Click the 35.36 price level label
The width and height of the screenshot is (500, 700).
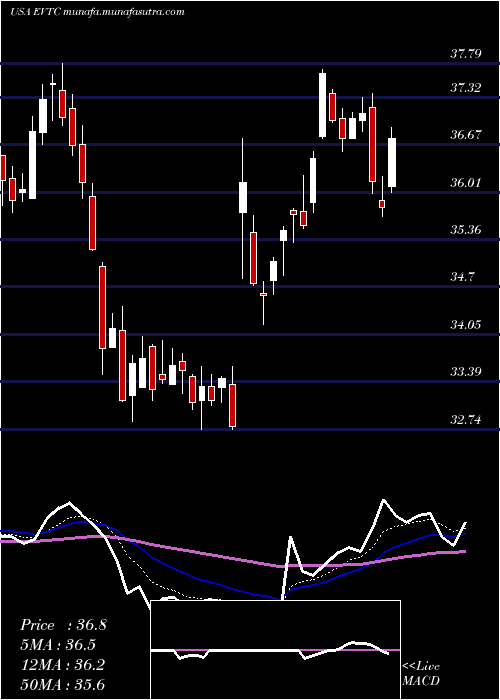coord(466,230)
